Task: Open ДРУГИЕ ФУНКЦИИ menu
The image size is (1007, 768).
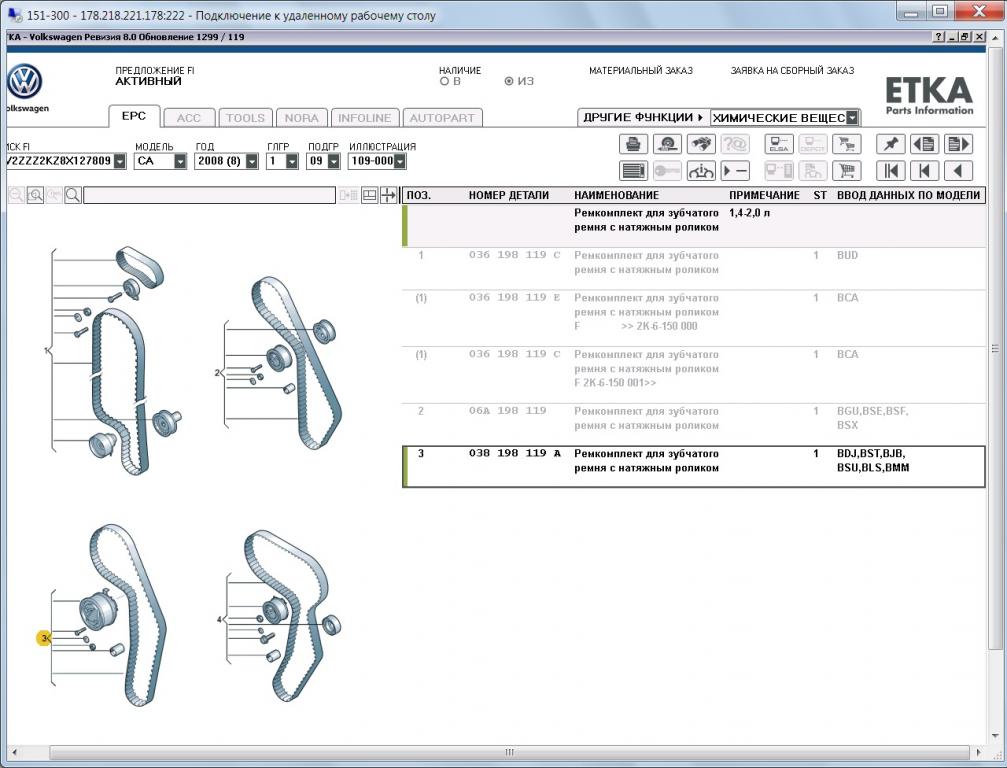Action: pos(643,118)
